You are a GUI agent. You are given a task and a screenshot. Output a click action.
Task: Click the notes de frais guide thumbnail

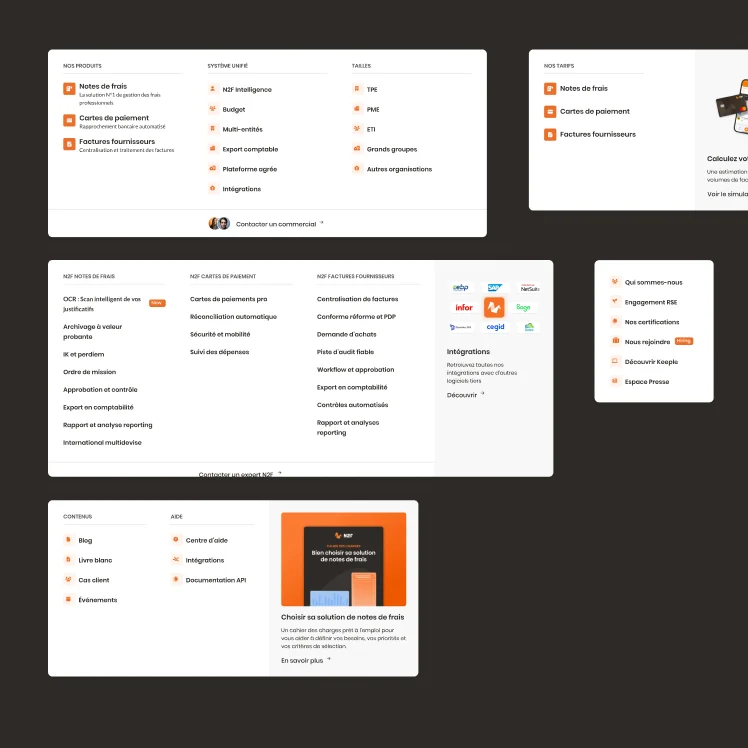pos(343,559)
